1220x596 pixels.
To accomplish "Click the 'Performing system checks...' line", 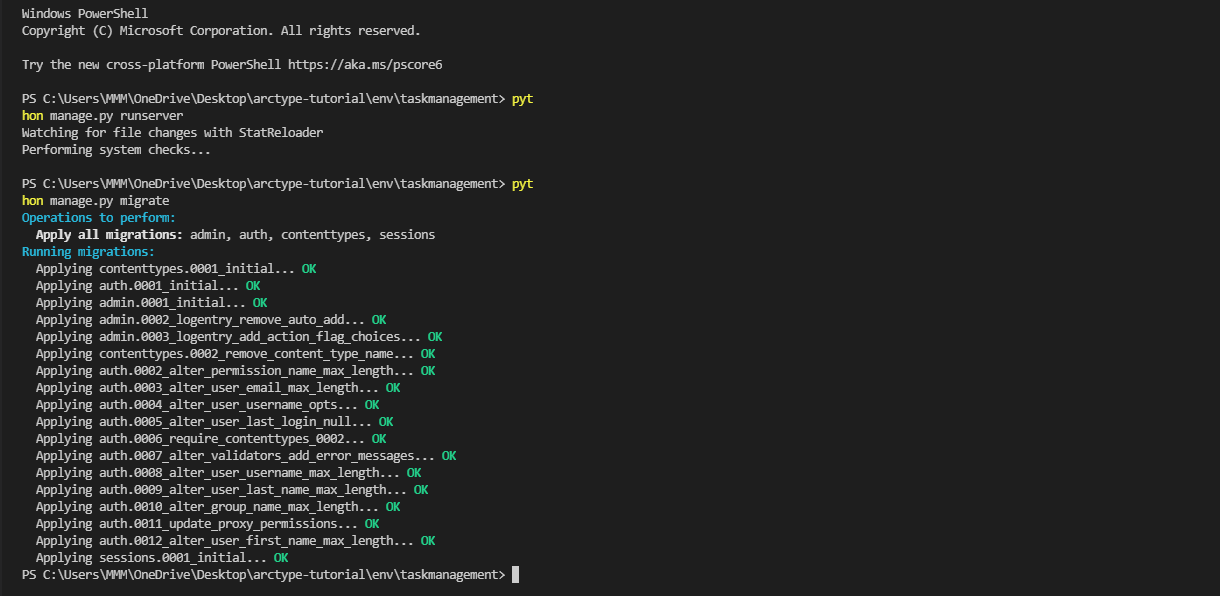I will 116,149.
